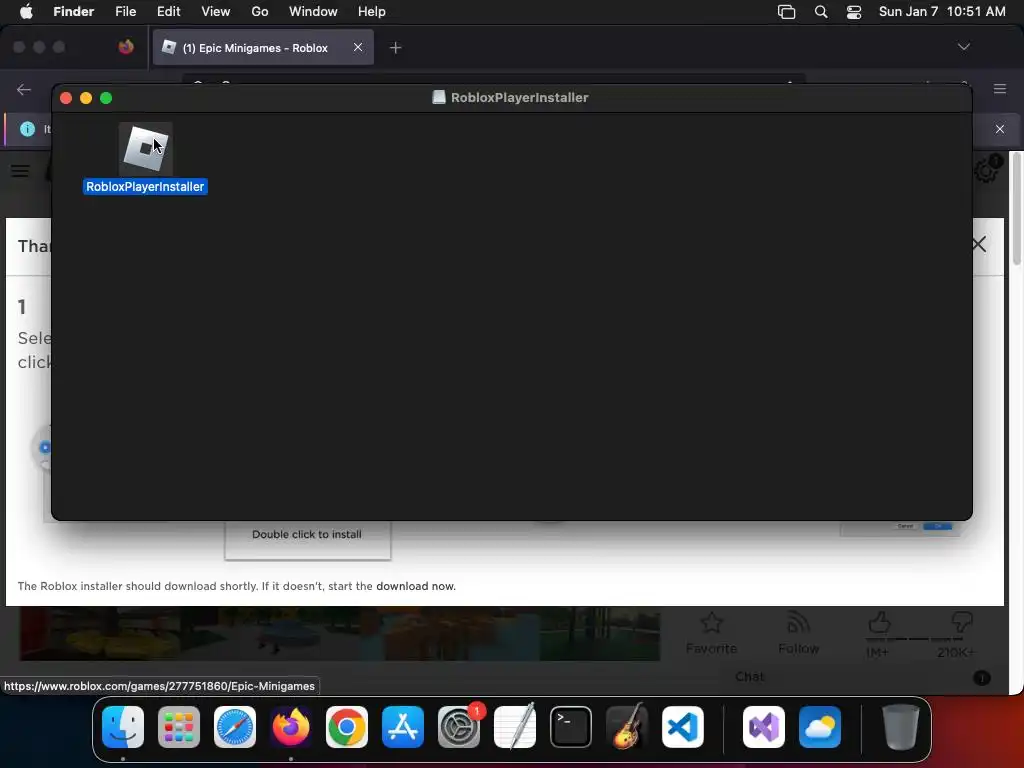This screenshot has width=1024, height=768.
Task: Launch Google Chrome from the Dock
Action: (347, 727)
